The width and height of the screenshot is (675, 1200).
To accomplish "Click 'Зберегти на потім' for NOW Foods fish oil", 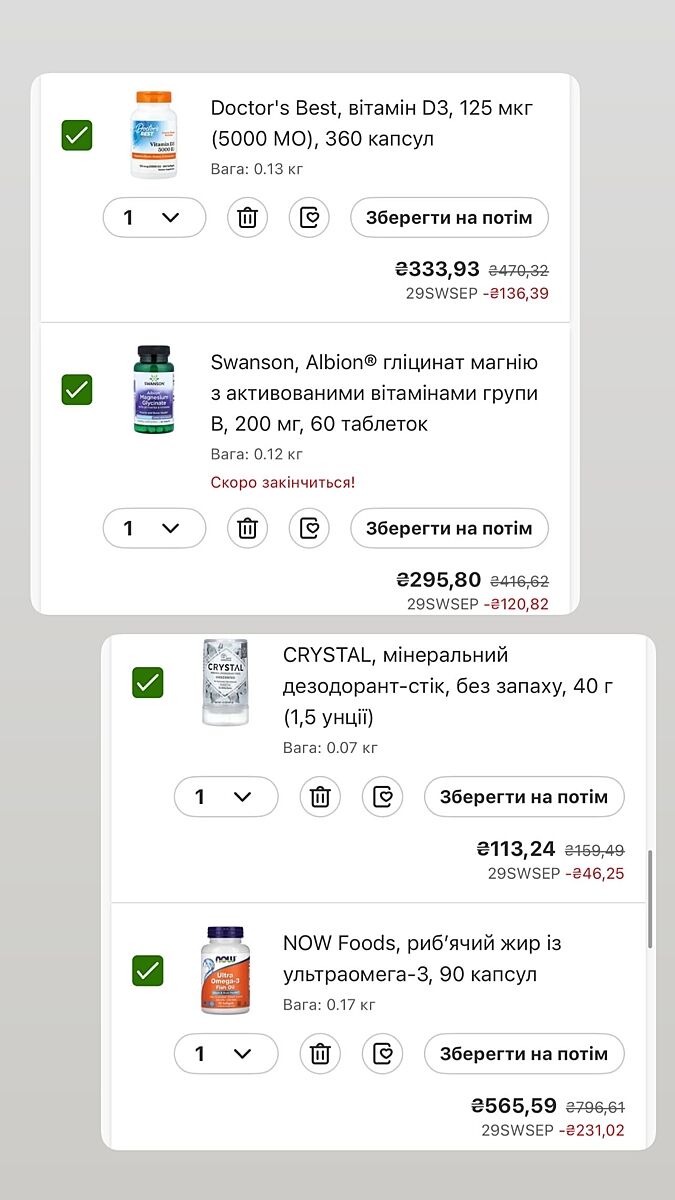I will [524, 1053].
